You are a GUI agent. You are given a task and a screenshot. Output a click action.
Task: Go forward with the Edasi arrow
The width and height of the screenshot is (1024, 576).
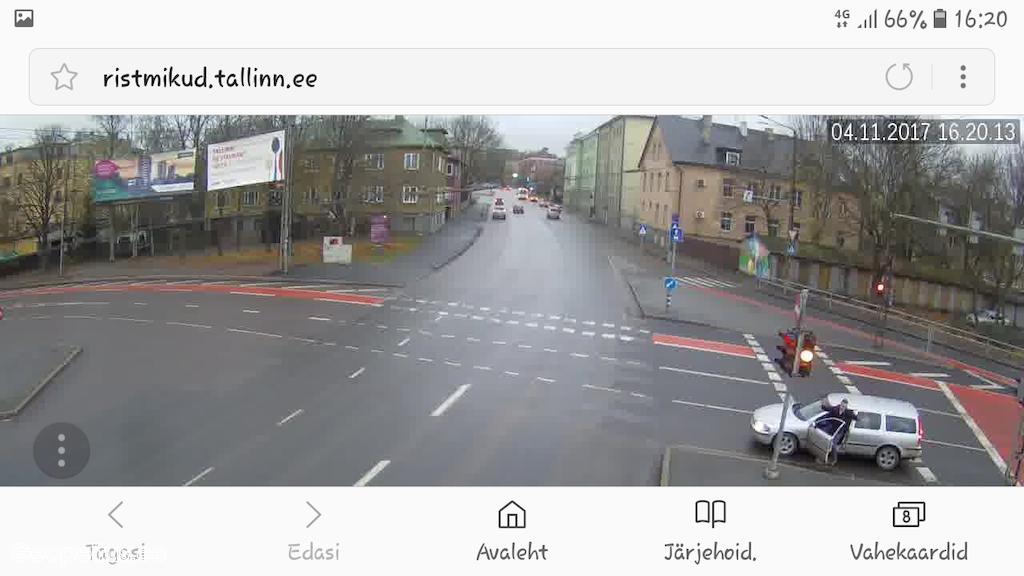313,515
